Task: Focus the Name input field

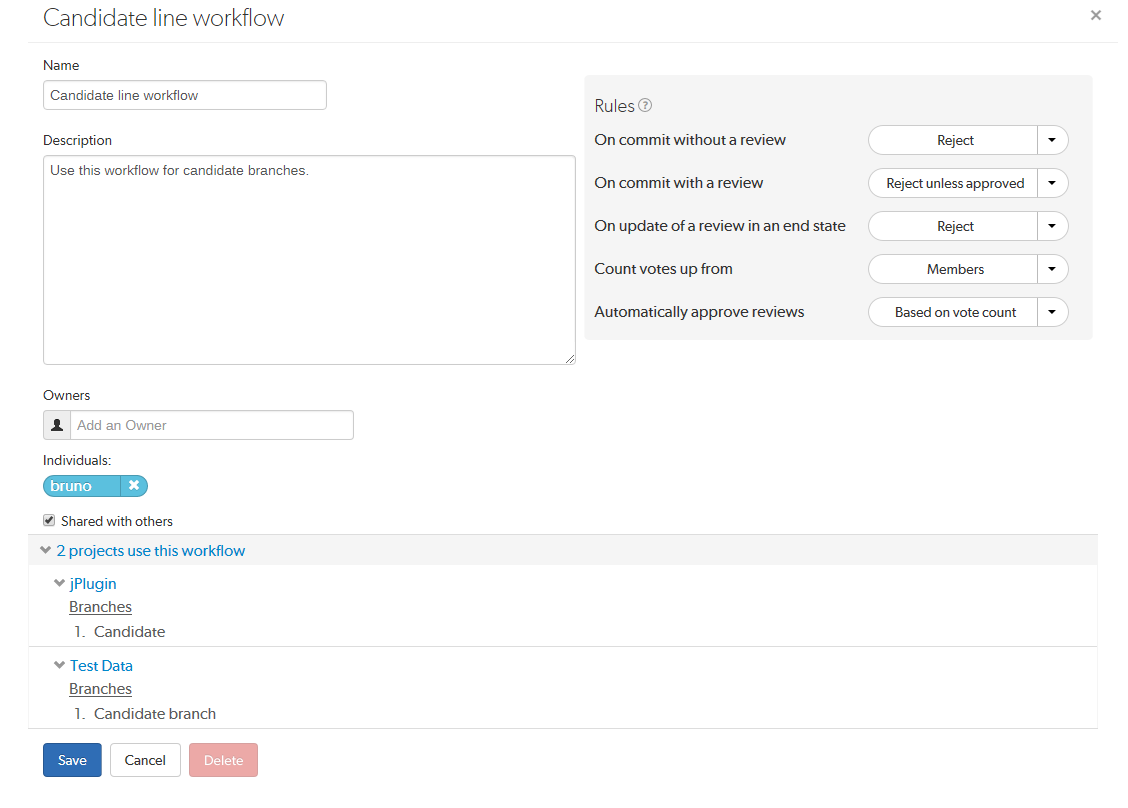Action: (x=185, y=95)
